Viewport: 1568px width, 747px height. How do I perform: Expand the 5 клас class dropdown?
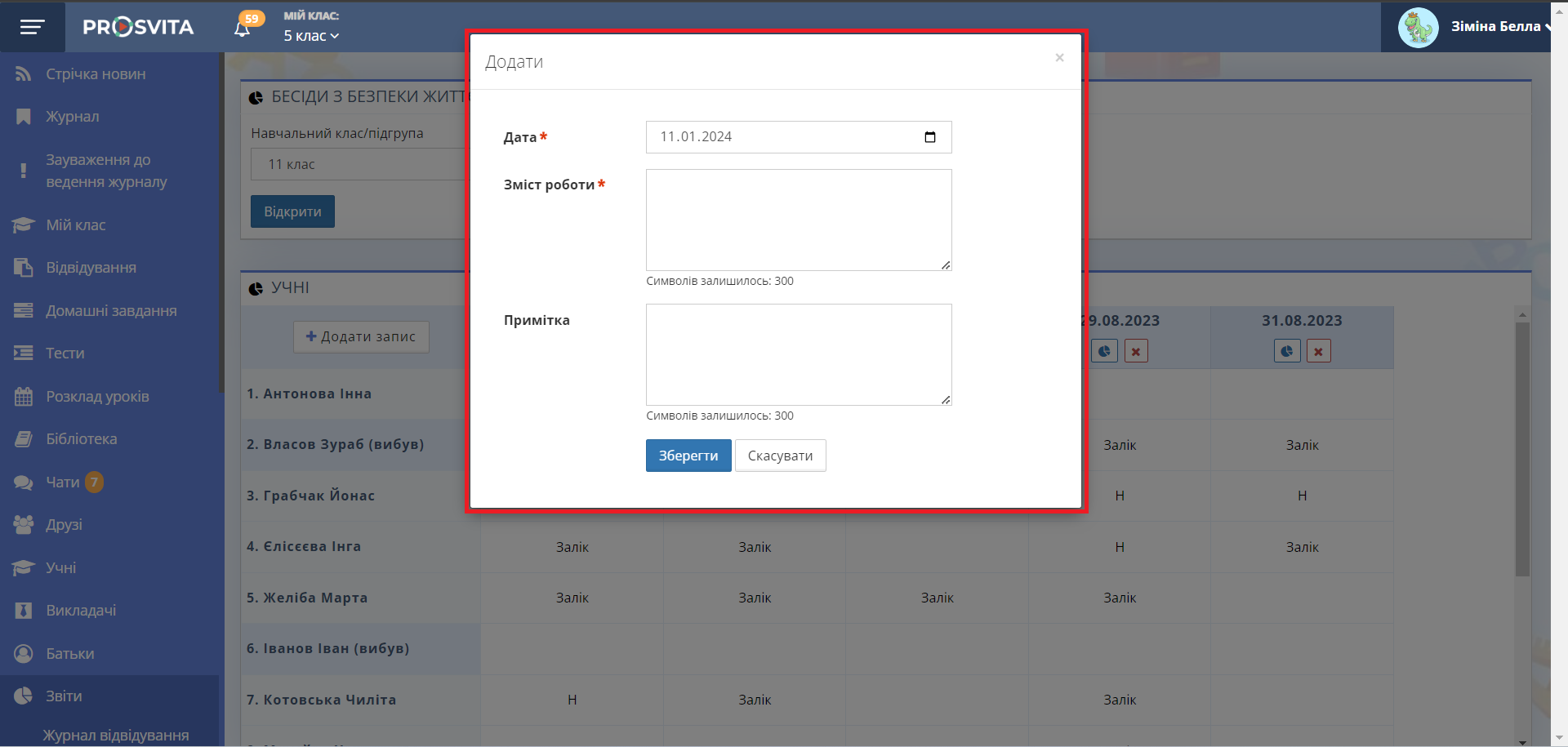point(311,36)
